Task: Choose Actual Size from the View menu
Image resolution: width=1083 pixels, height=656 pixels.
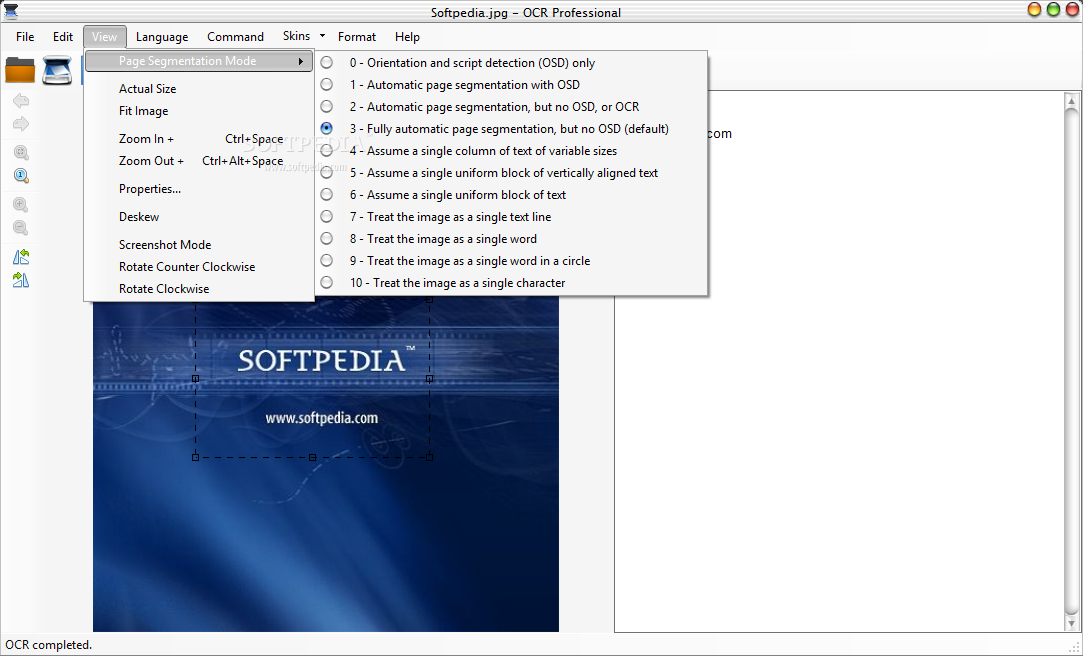Action: 199,88
